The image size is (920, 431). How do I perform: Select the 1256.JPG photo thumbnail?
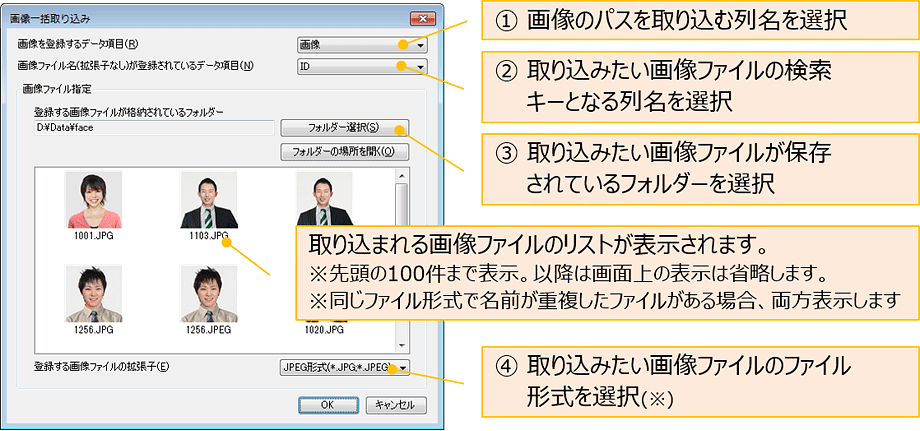click(93, 293)
